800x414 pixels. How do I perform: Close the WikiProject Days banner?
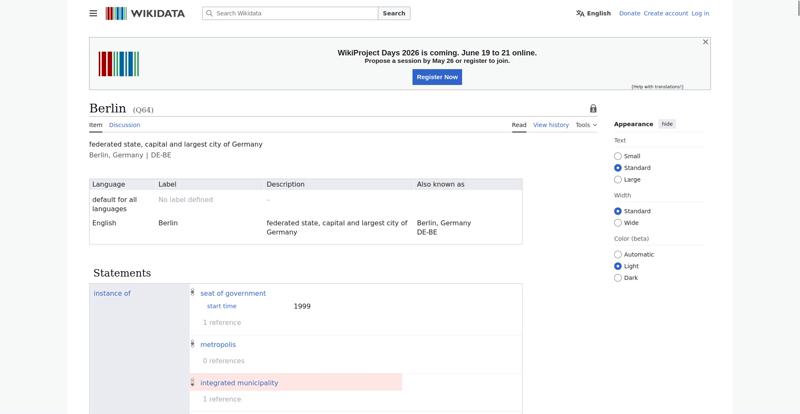[706, 42]
